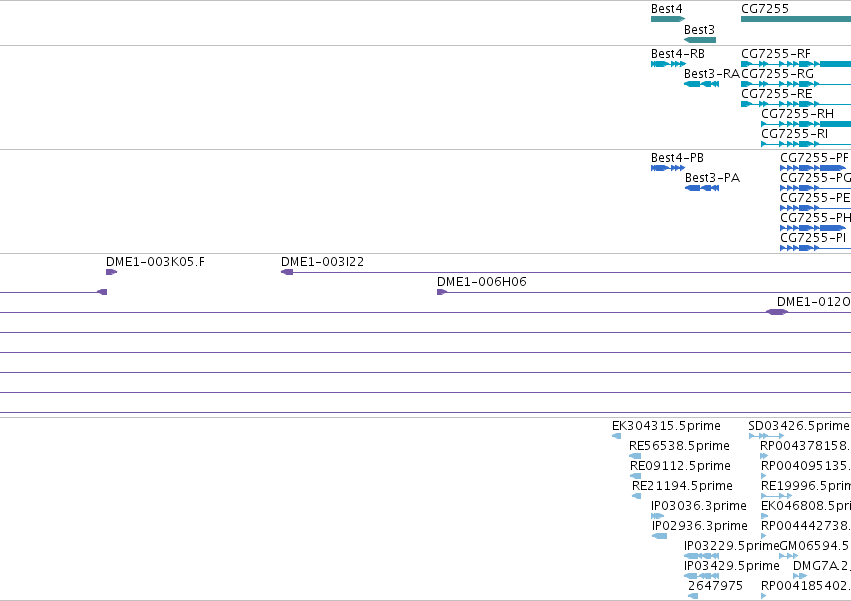Image resolution: width=851 pixels, height=601 pixels.
Task: Click the EK304315.5prime EST feature
Action: coord(617,436)
